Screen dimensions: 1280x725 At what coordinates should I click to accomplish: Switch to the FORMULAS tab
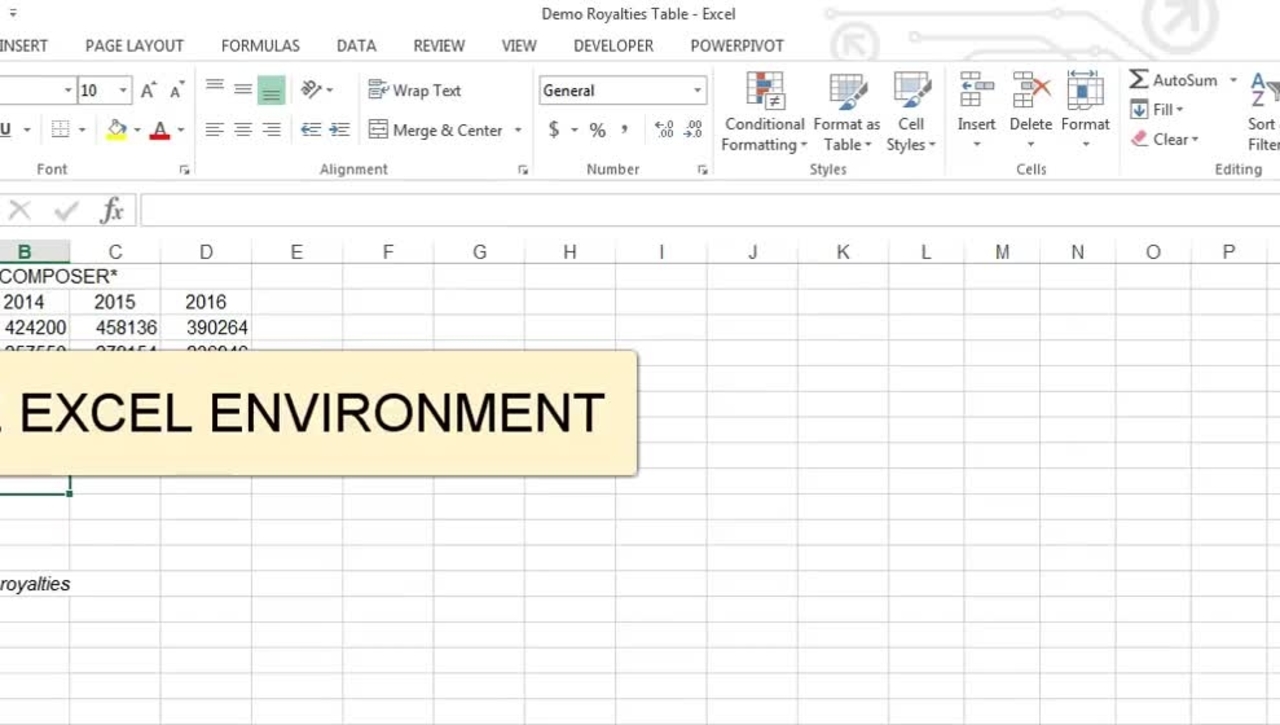(x=260, y=46)
